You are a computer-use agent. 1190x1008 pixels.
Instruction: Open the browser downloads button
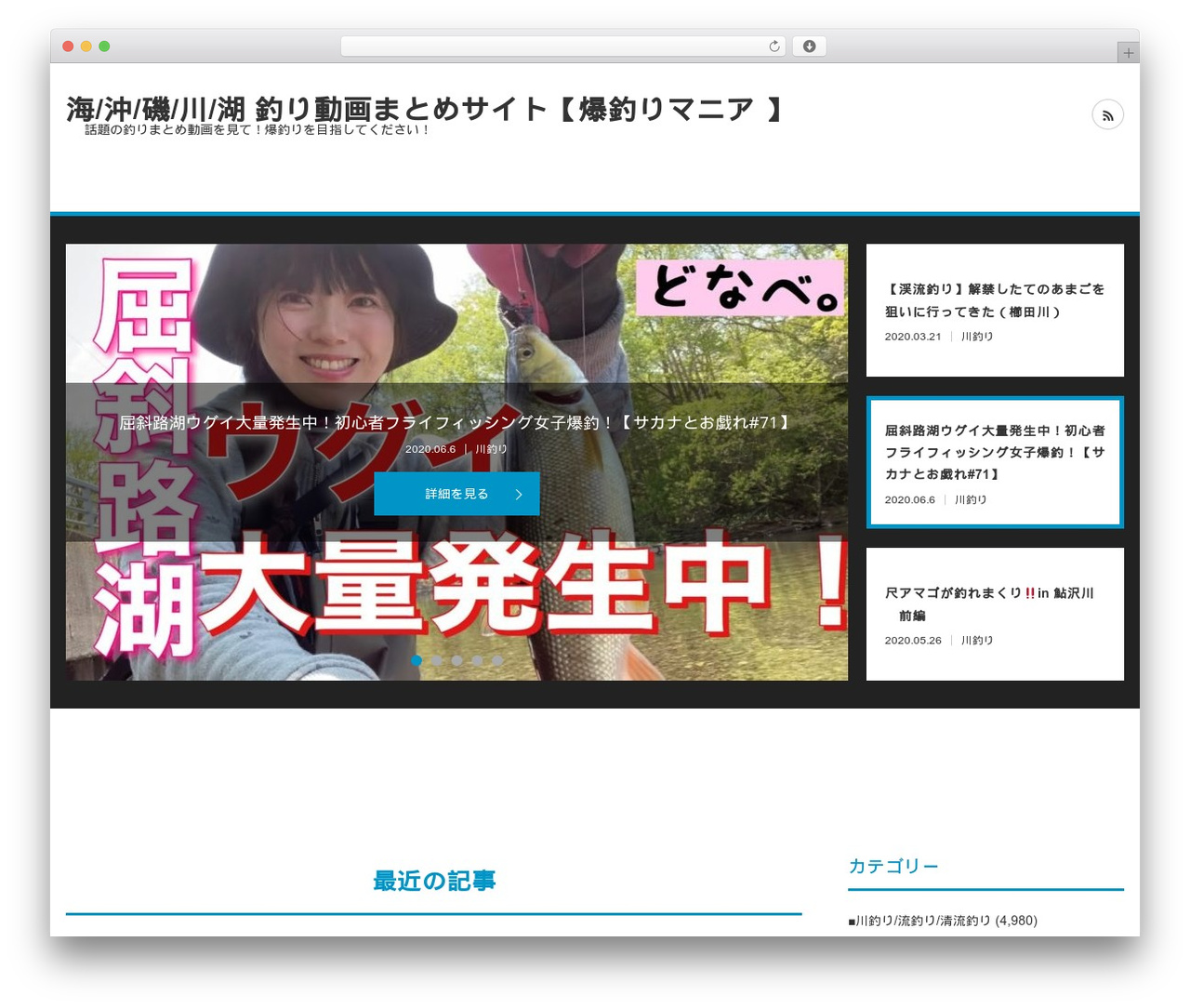coord(809,46)
